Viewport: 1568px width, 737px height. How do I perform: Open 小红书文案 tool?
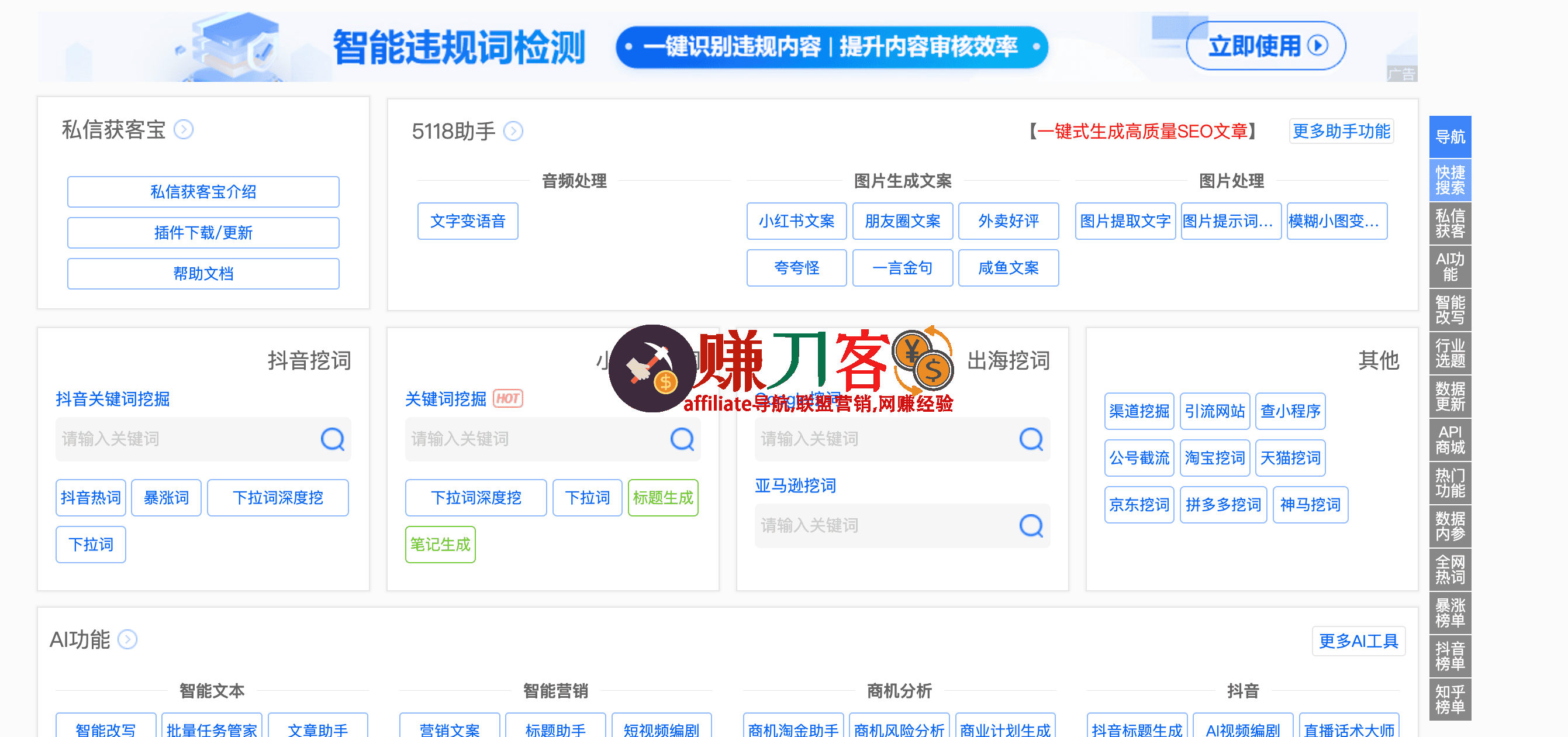coord(796,221)
